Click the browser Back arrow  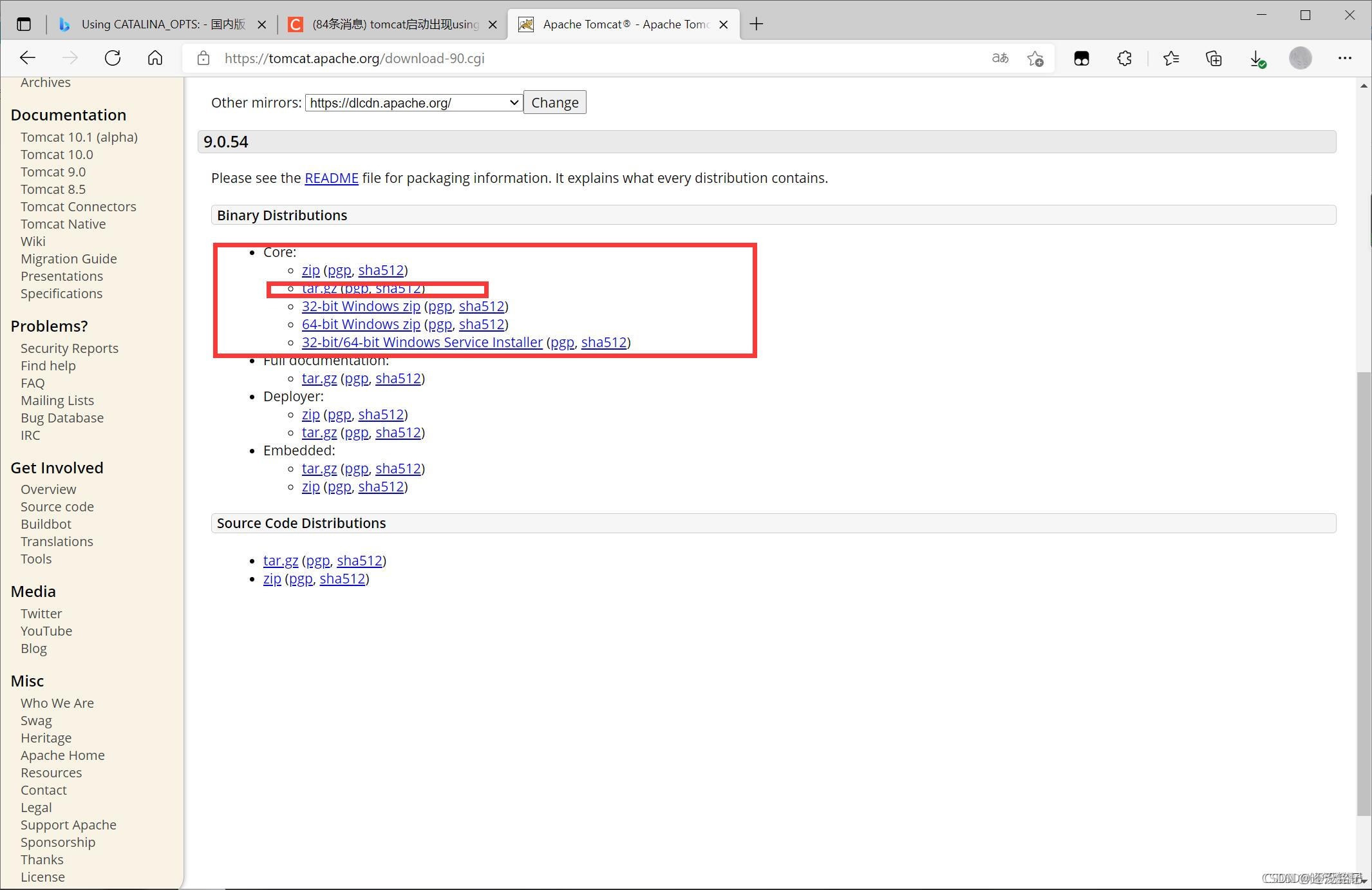27,58
